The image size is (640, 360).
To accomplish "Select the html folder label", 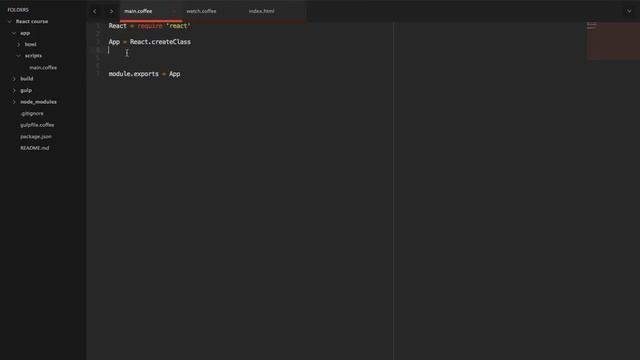I will (30, 44).
